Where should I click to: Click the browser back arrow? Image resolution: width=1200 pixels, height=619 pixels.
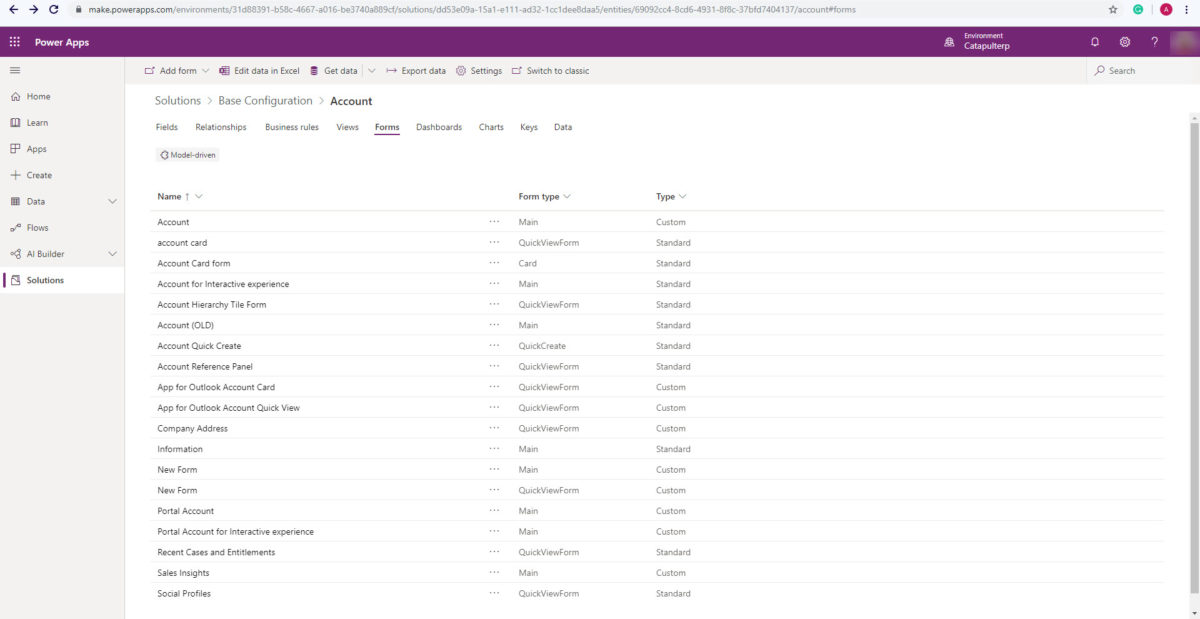tap(13, 9)
